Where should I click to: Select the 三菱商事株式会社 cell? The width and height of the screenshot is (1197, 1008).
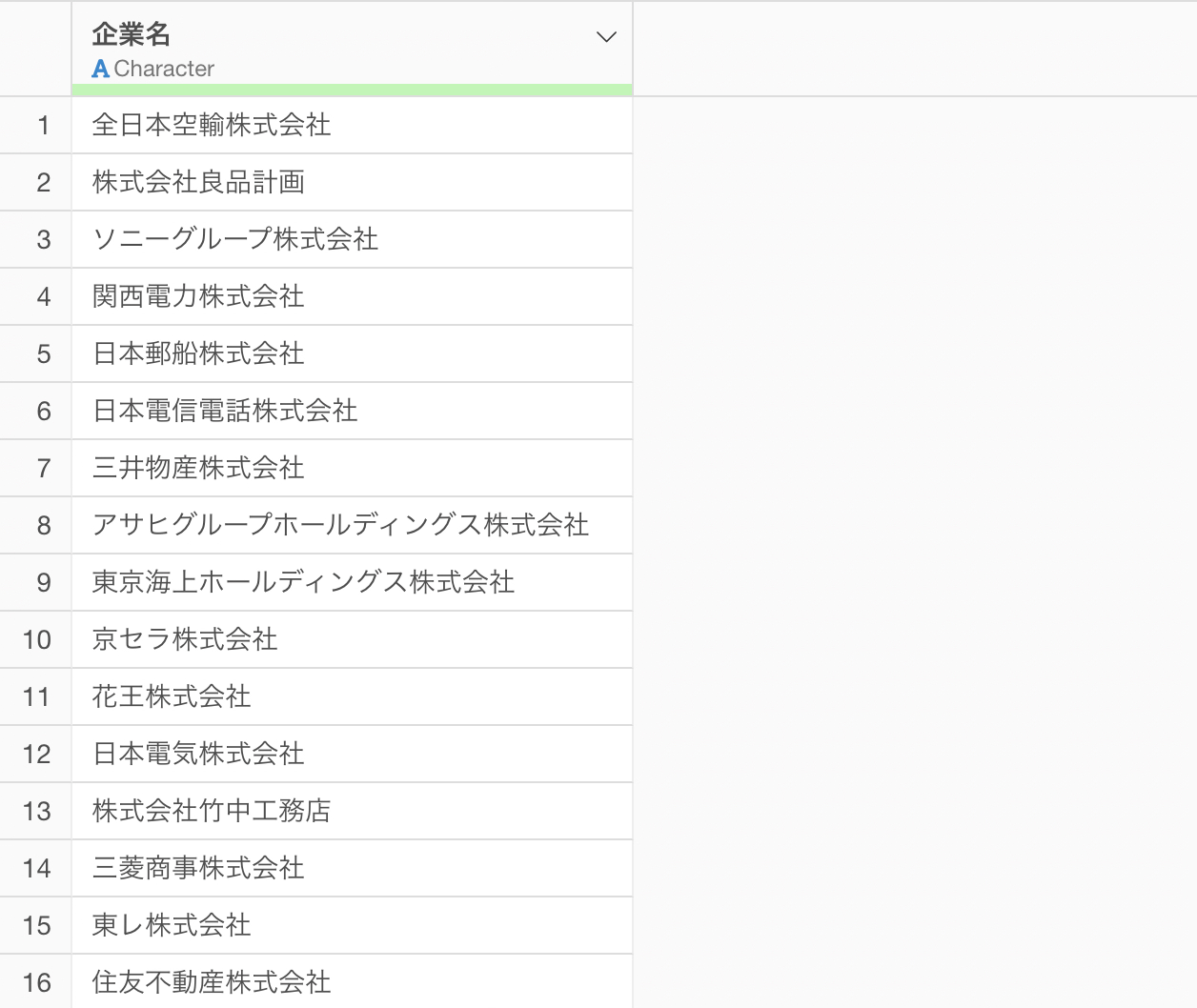pos(198,868)
